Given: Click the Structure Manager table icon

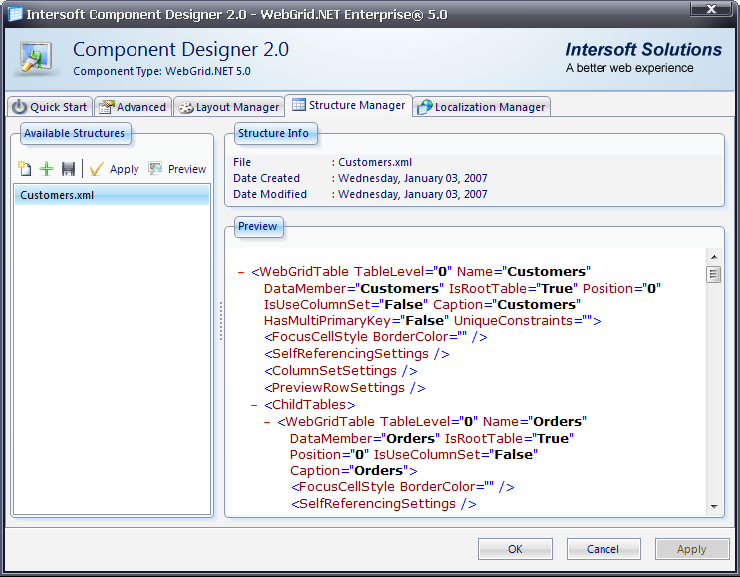Looking at the screenshot, I should pos(298,104).
